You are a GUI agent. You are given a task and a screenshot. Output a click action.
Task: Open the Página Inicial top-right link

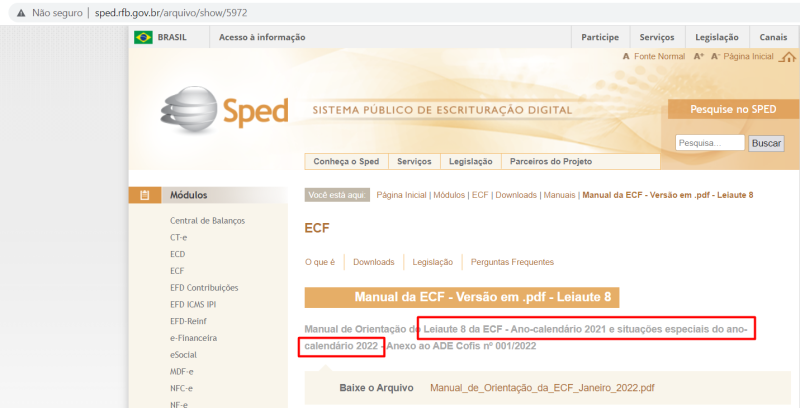(748, 57)
